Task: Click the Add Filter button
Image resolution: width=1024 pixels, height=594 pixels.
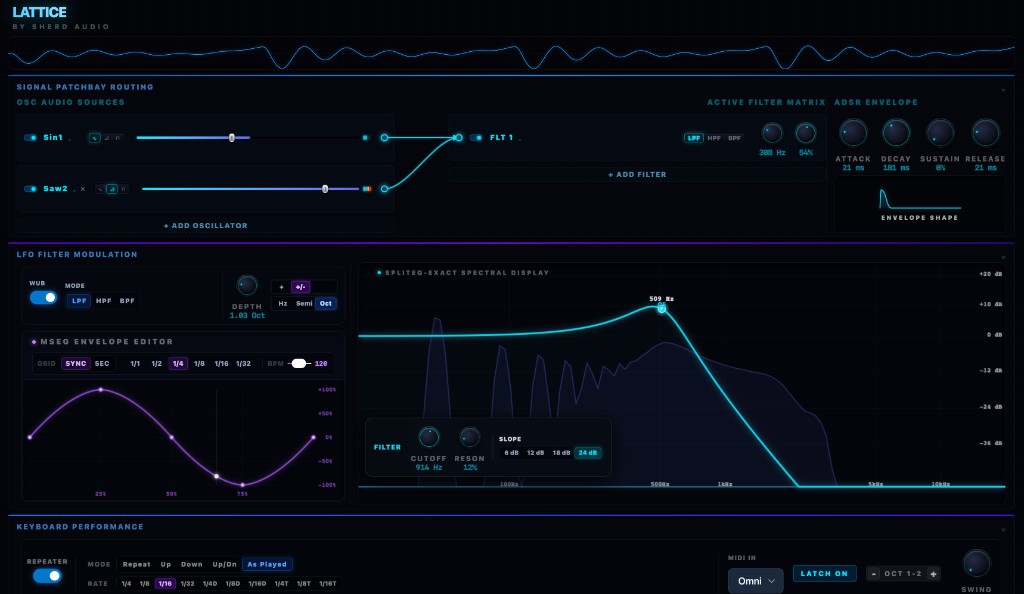Action: point(637,174)
